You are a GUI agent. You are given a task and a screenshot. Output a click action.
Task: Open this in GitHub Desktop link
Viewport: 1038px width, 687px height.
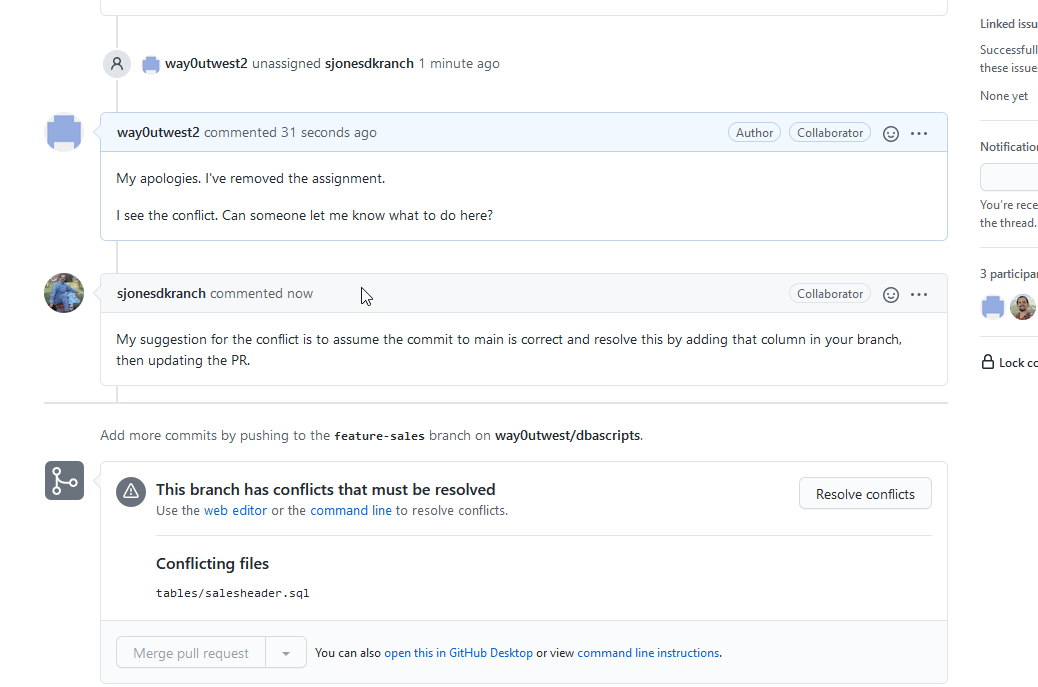point(458,653)
